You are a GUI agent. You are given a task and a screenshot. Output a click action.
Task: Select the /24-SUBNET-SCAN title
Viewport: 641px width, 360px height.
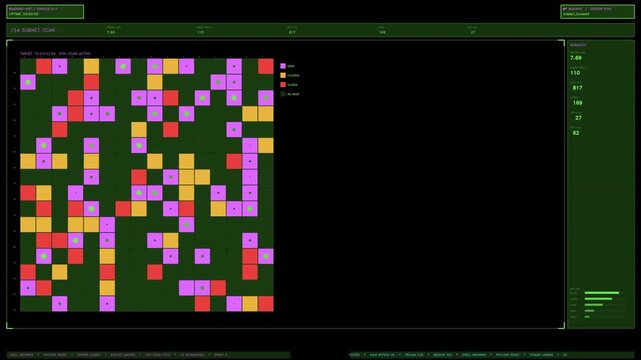click(33, 30)
